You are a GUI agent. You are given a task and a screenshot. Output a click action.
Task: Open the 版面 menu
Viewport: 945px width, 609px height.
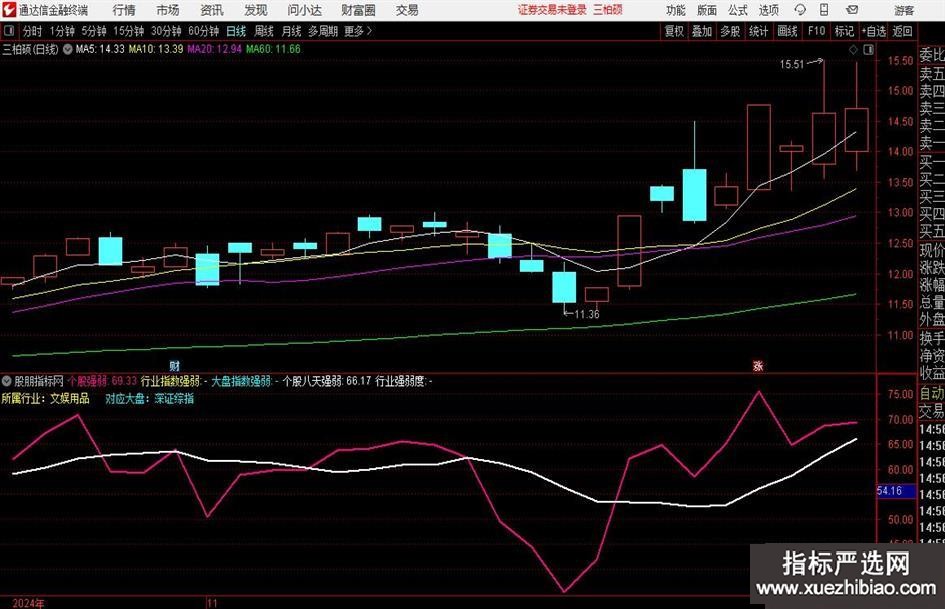(x=707, y=10)
